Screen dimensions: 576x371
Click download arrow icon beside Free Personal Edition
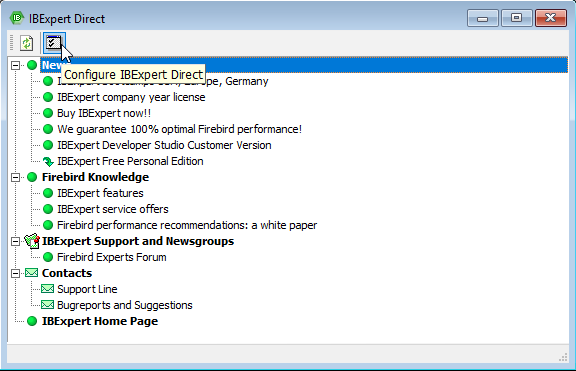click(48, 162)
